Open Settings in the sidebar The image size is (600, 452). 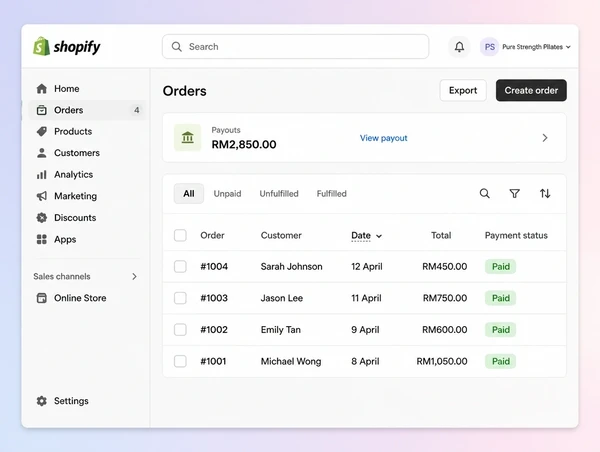[x=88, y=401]
